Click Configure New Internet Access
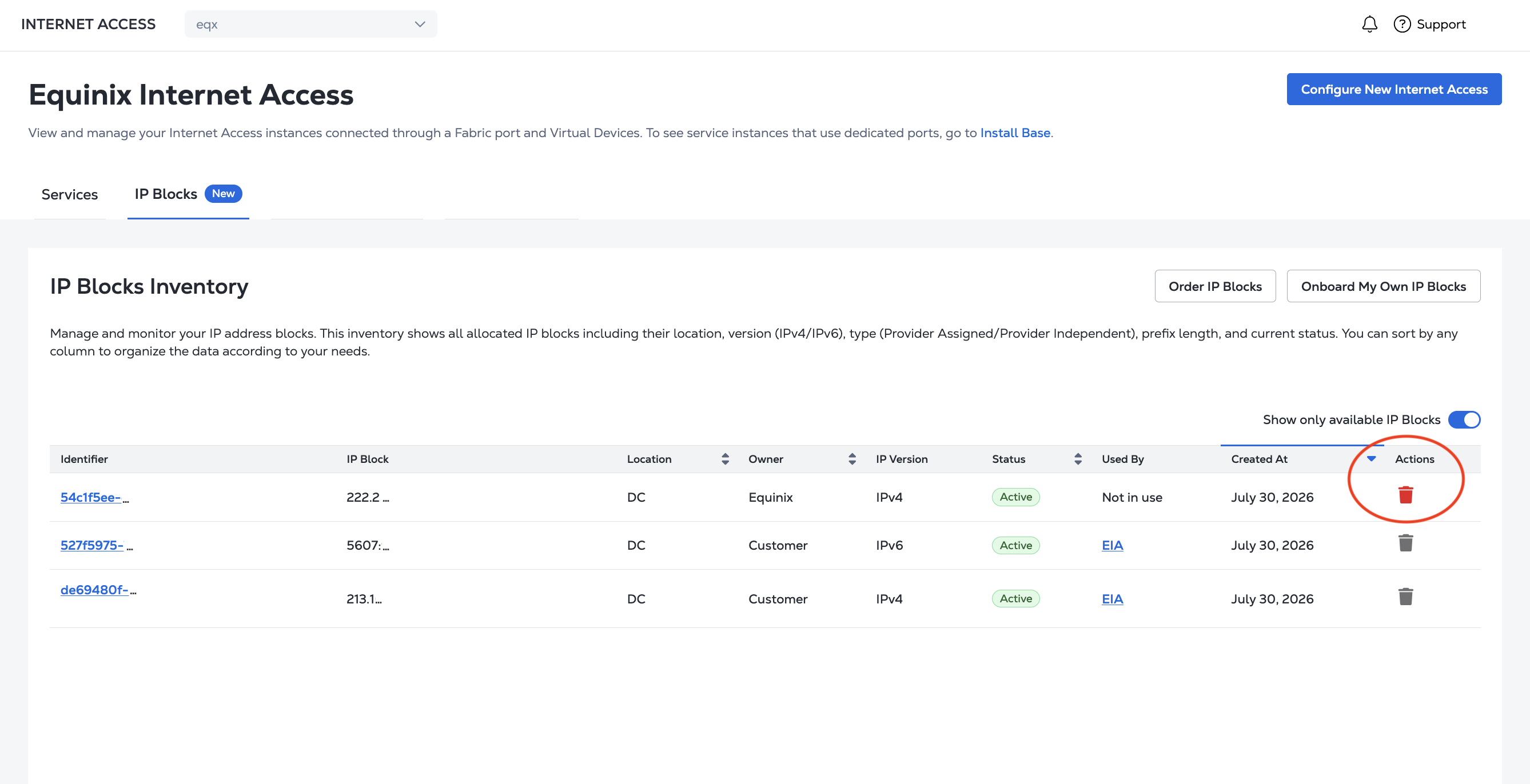 click(1394, 89)
